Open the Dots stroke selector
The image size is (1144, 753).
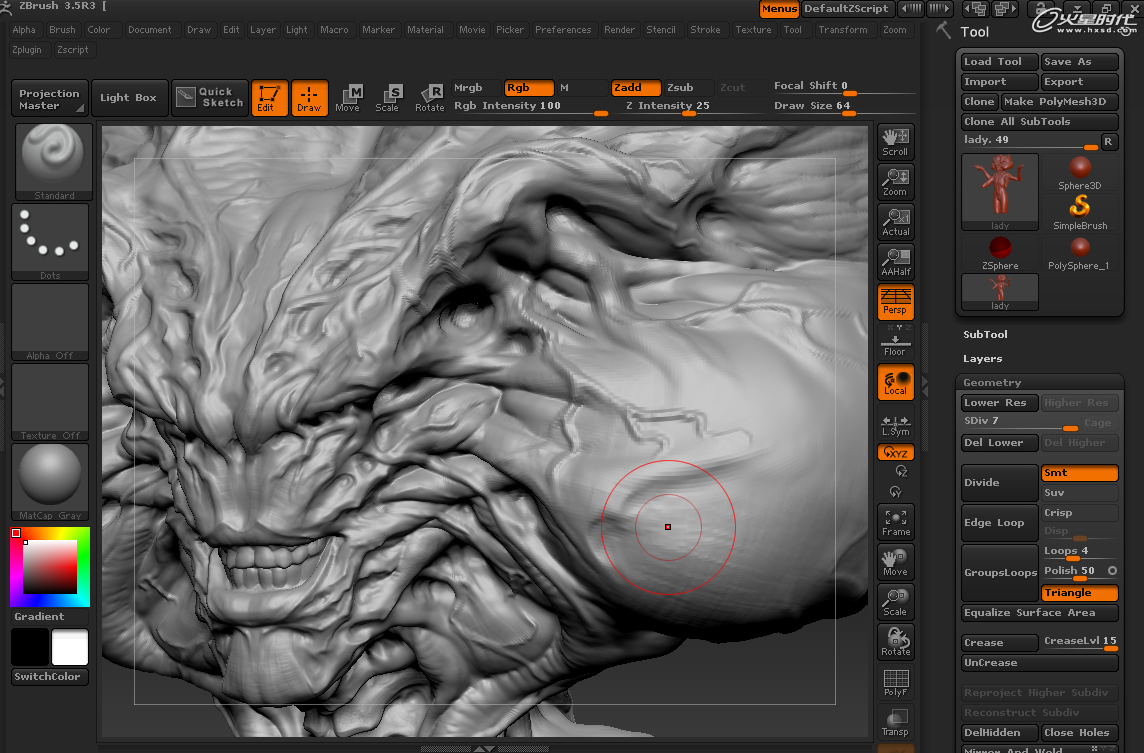[50, 242]
